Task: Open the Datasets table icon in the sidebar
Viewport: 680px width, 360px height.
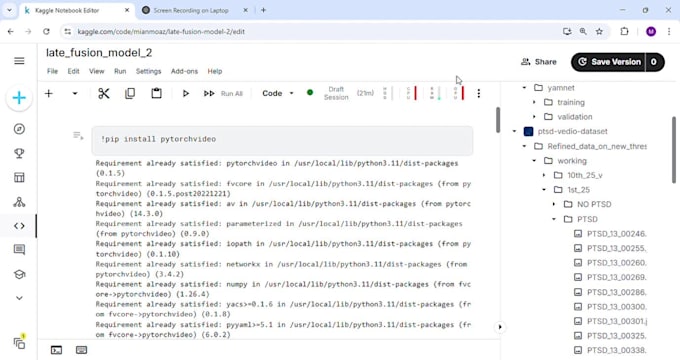Action: click(x=19, y=177)
